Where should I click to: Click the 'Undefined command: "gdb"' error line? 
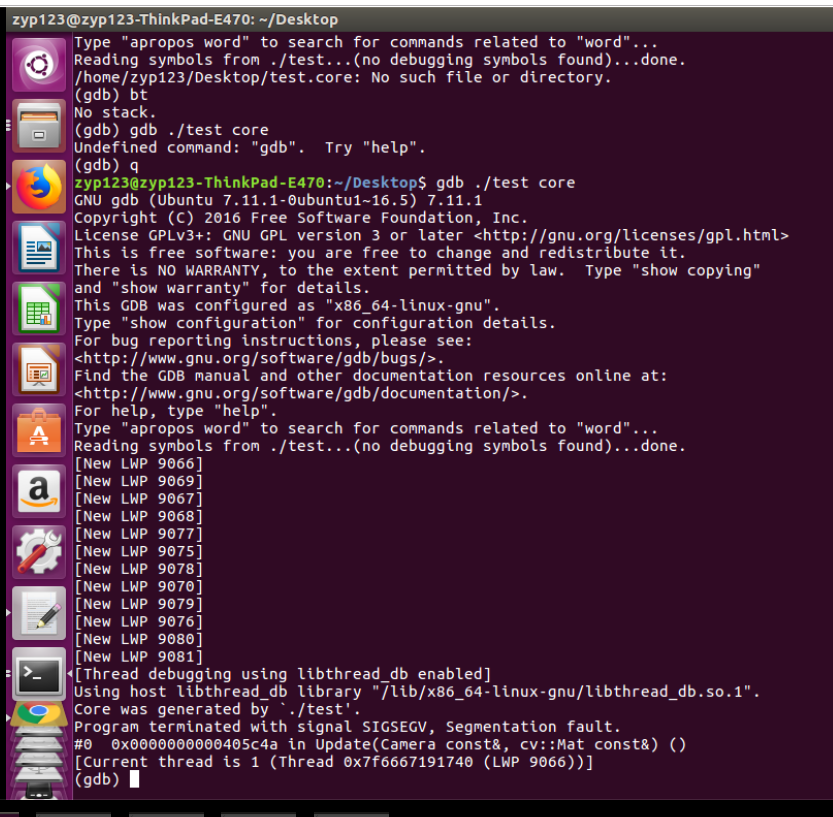click(250, 148)
